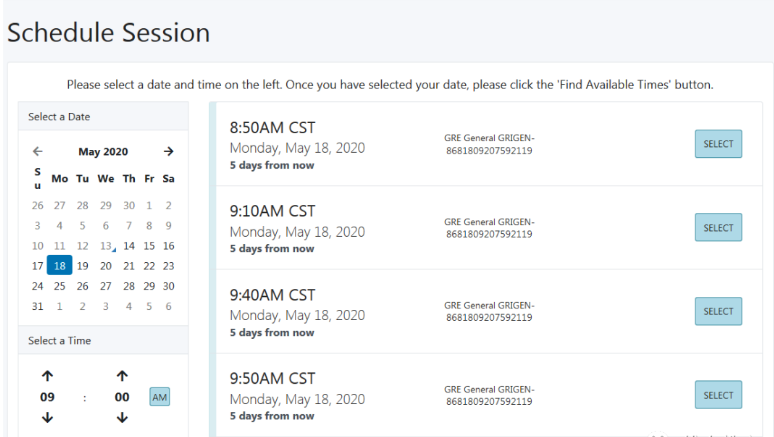Choose May 14 on the calendar
This screenshot has height=437, width=774.
coord(129,246)
